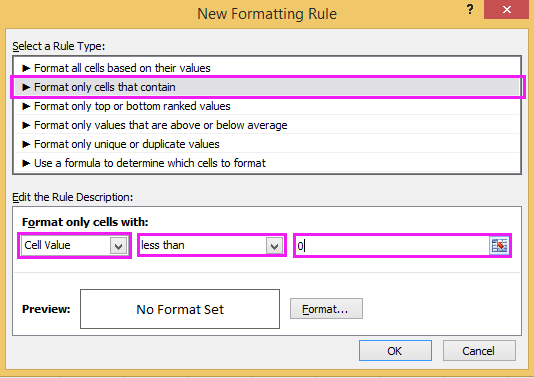Viewport: 534px width, 378px height.
Task: Click the 'Preview:' label
Action: (x=46, y=309)
